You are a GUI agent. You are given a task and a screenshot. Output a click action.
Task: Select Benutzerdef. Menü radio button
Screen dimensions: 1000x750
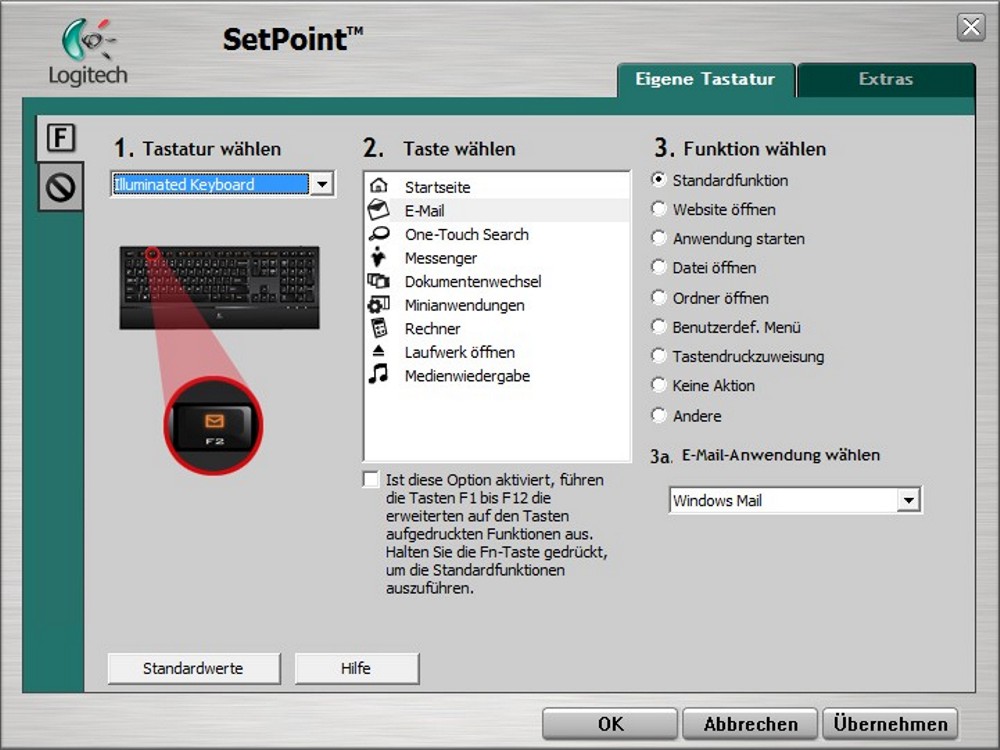pyautogui.click(x=658, y=327)
